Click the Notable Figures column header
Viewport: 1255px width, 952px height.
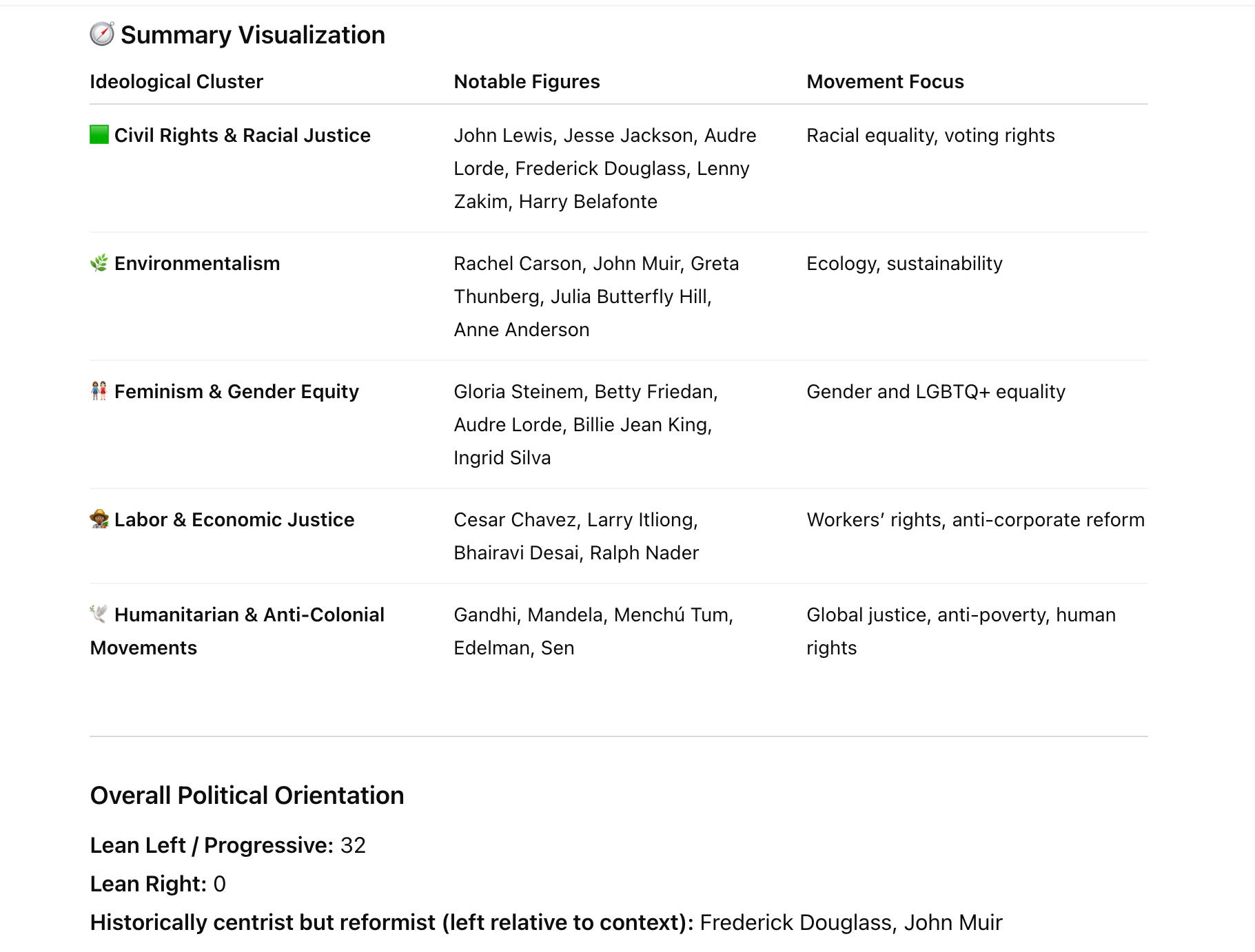[527, 81]
